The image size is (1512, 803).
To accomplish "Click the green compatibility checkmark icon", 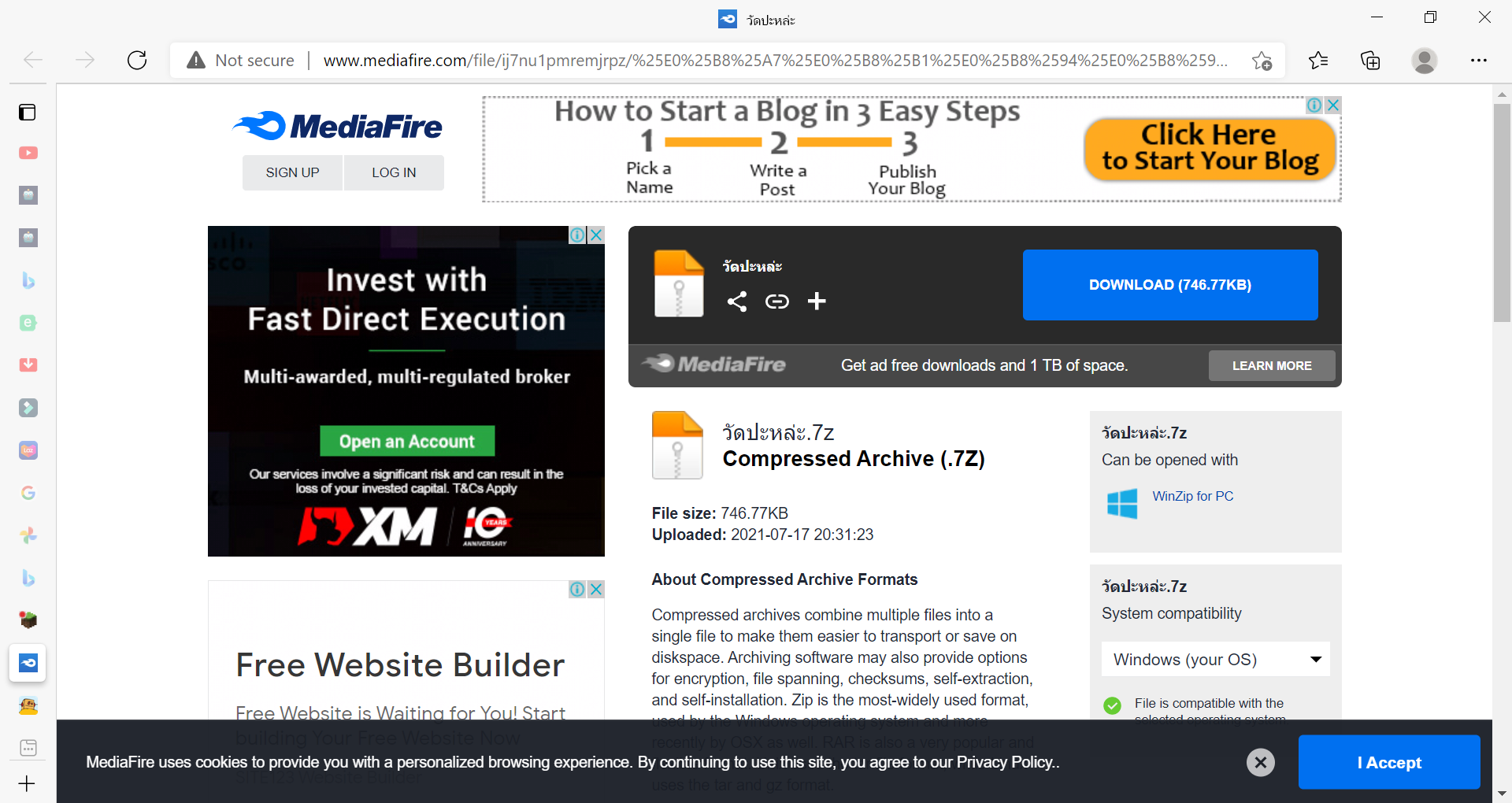I will click(1113, 705).
